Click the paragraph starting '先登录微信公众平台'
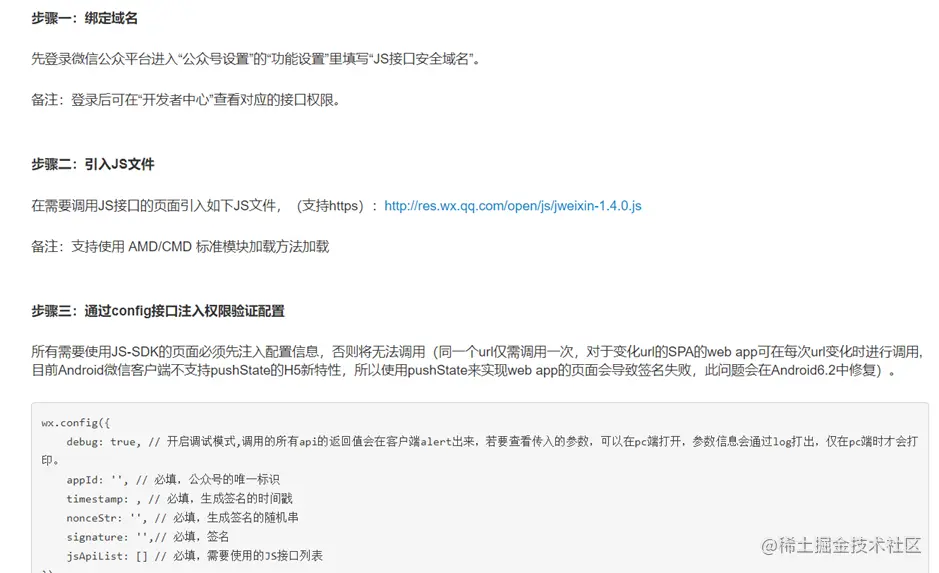Image resolution: width=939 pixels, height=573 pixels. [x=256, y=59]
